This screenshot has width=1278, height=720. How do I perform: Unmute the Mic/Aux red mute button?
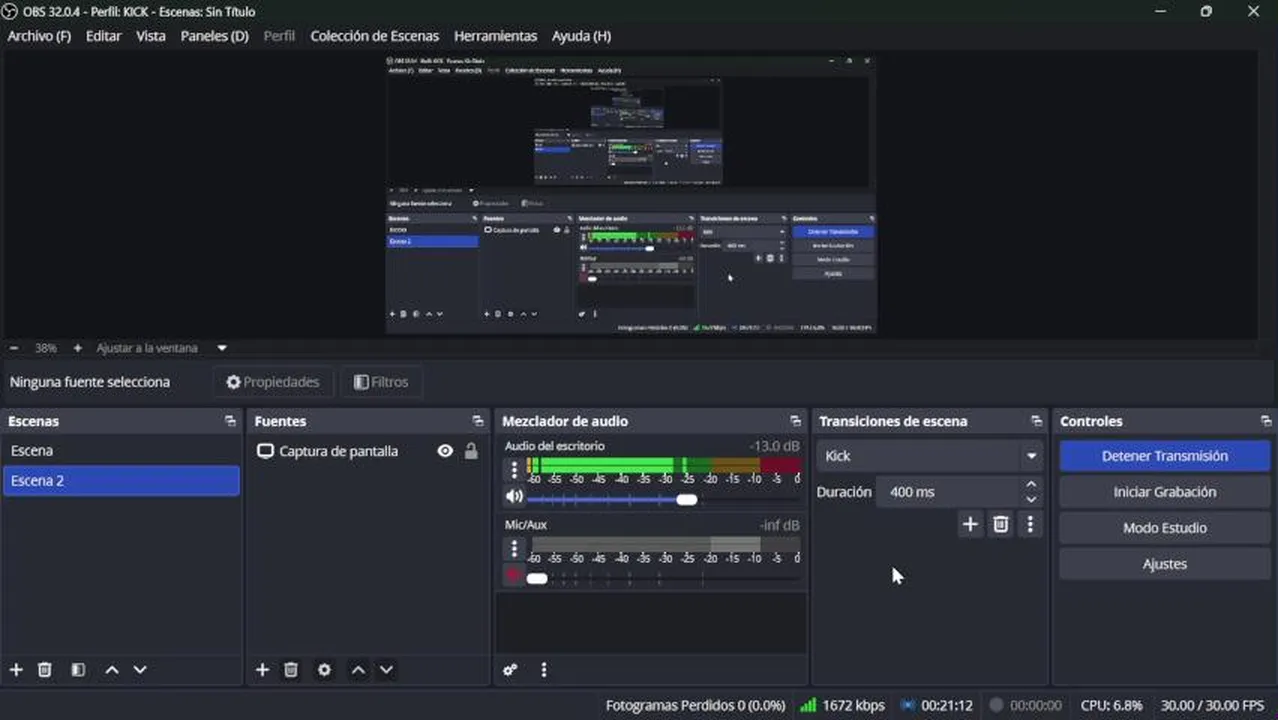point(514,575)
